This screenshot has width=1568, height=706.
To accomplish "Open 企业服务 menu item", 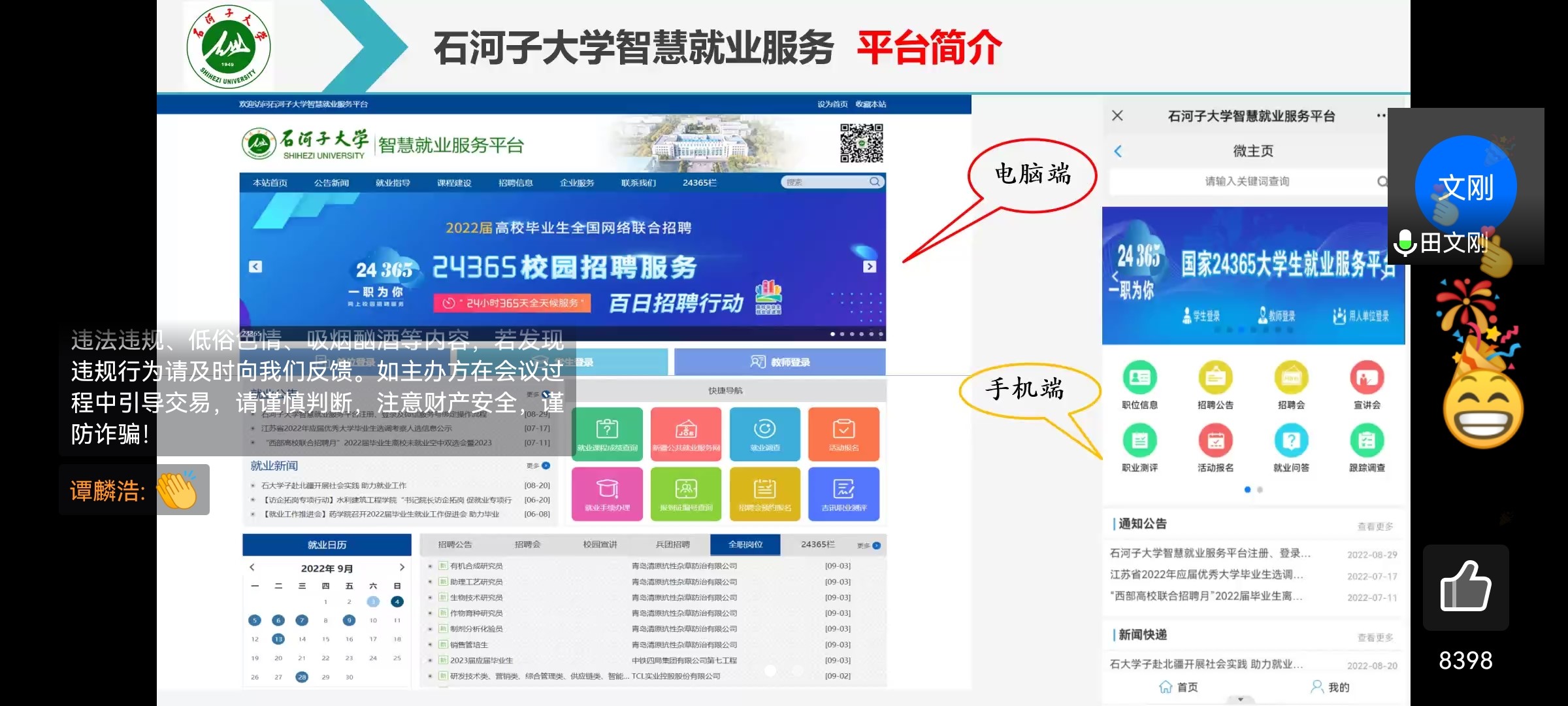I will click(x=577, y=183).
